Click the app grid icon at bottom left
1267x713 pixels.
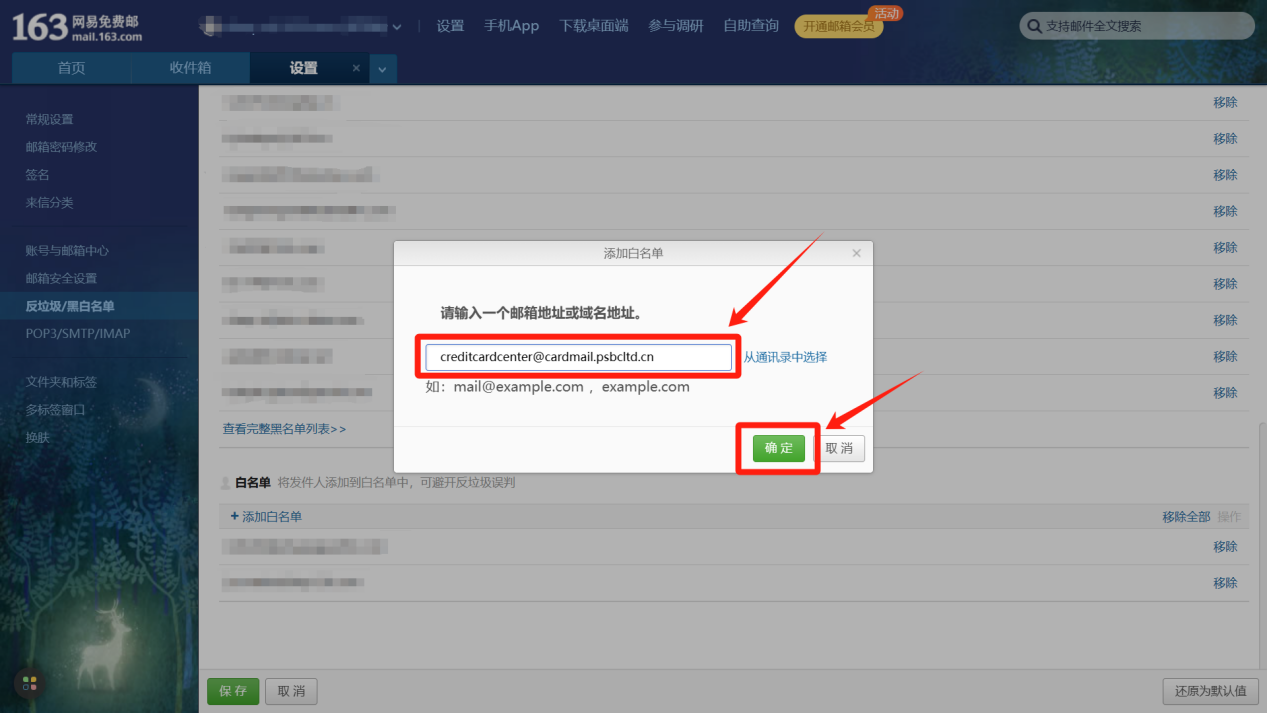pyautogui.click(x=29, y=683)
